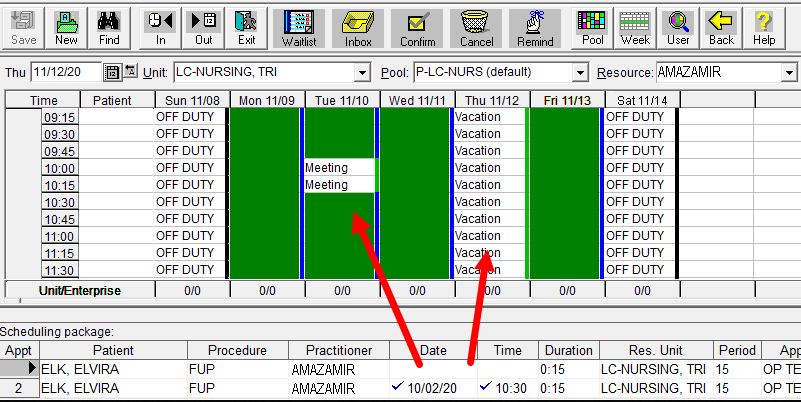
Task: Select the Sun 11/08 column header
Action: point(192,100)
